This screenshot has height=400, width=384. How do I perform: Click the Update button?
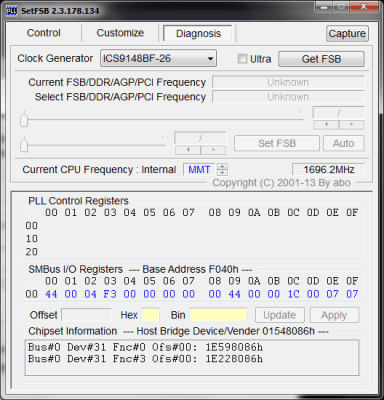coord(280,315)
